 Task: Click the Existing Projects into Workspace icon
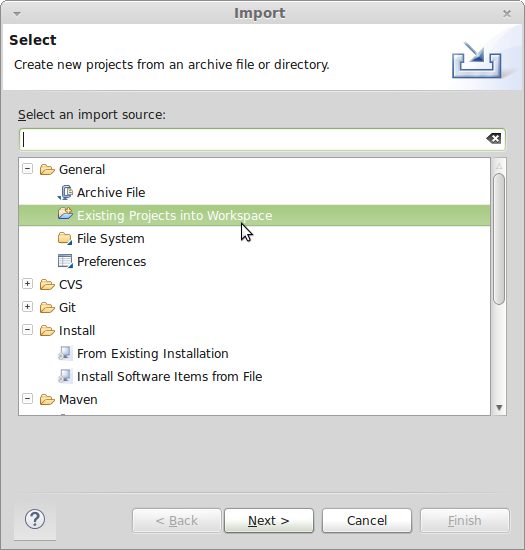pos(65,214)
